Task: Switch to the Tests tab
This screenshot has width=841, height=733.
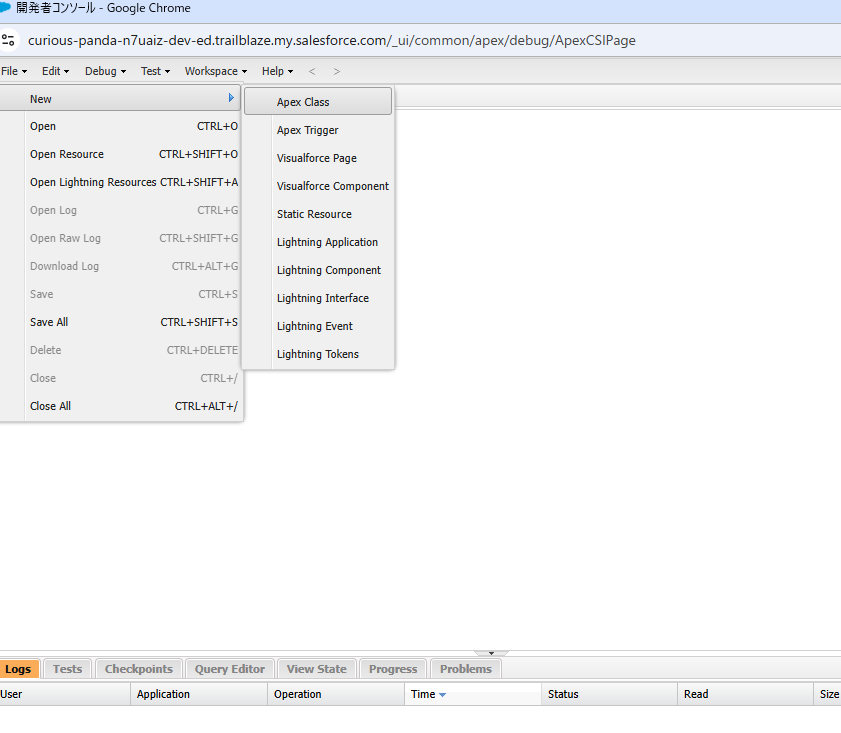Action: pyautogui.click(x=68, y=669)
